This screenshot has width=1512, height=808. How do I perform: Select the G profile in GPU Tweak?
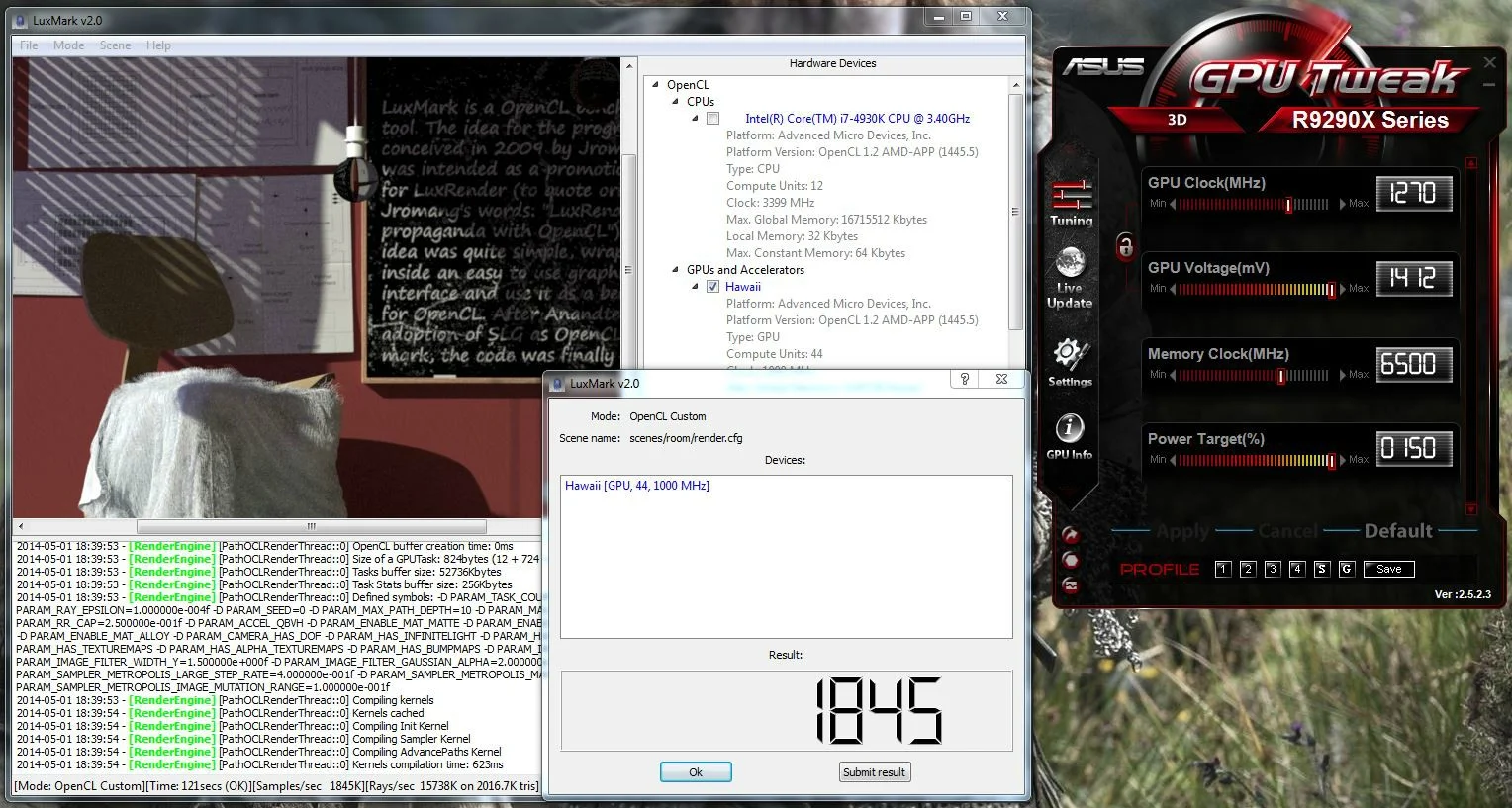[x=1346, y=569]
